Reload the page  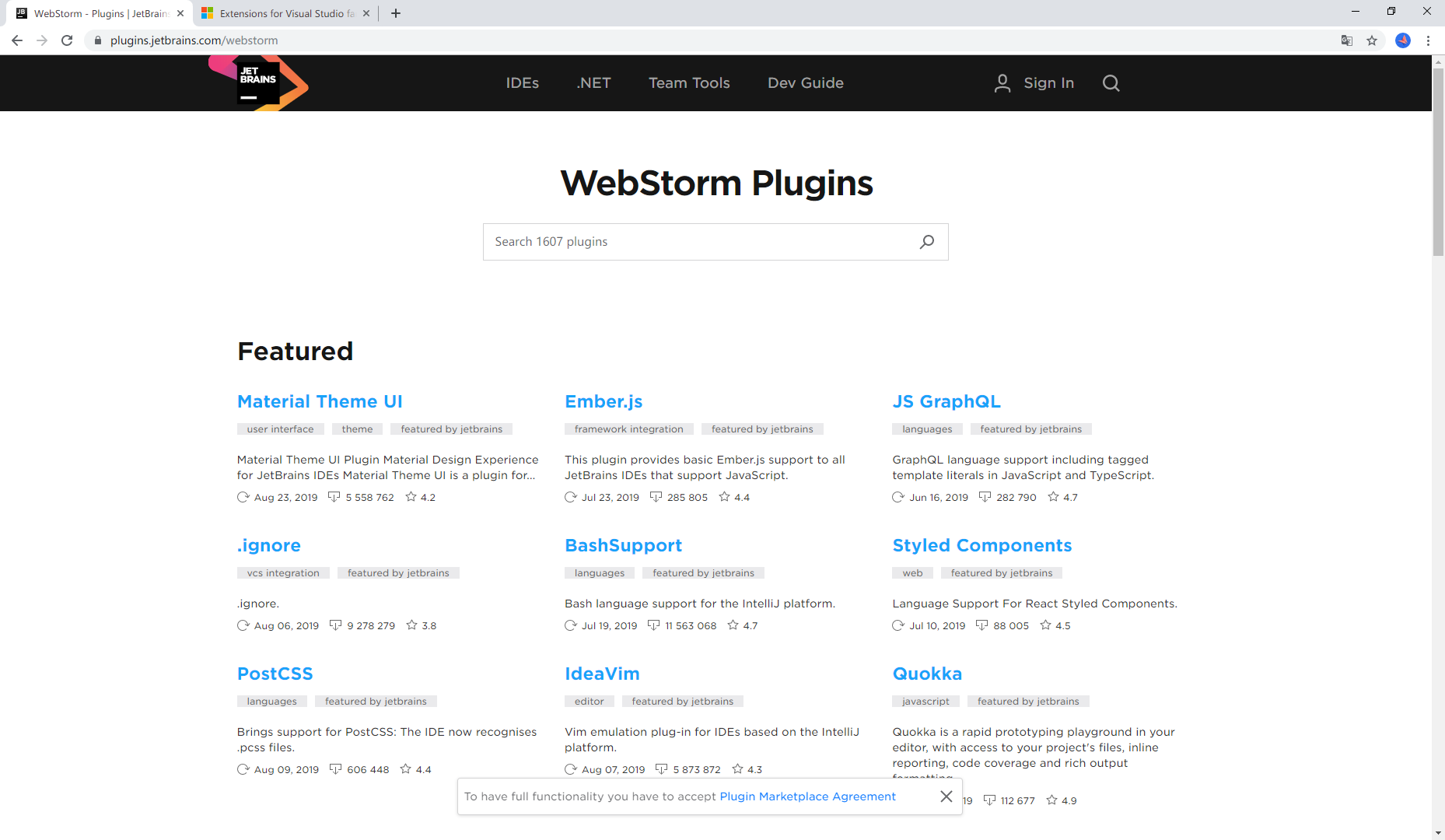[67, 40]
